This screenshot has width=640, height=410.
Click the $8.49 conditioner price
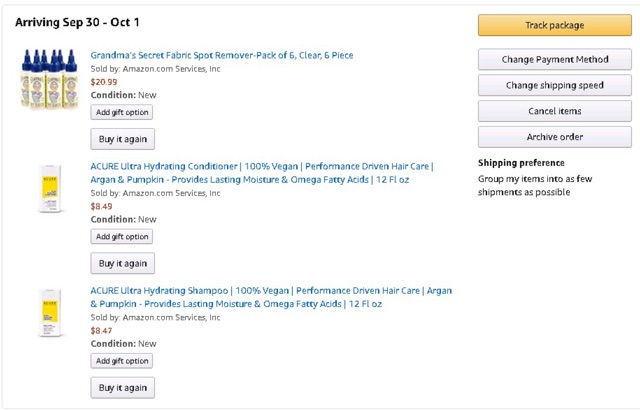pos(101,206)
